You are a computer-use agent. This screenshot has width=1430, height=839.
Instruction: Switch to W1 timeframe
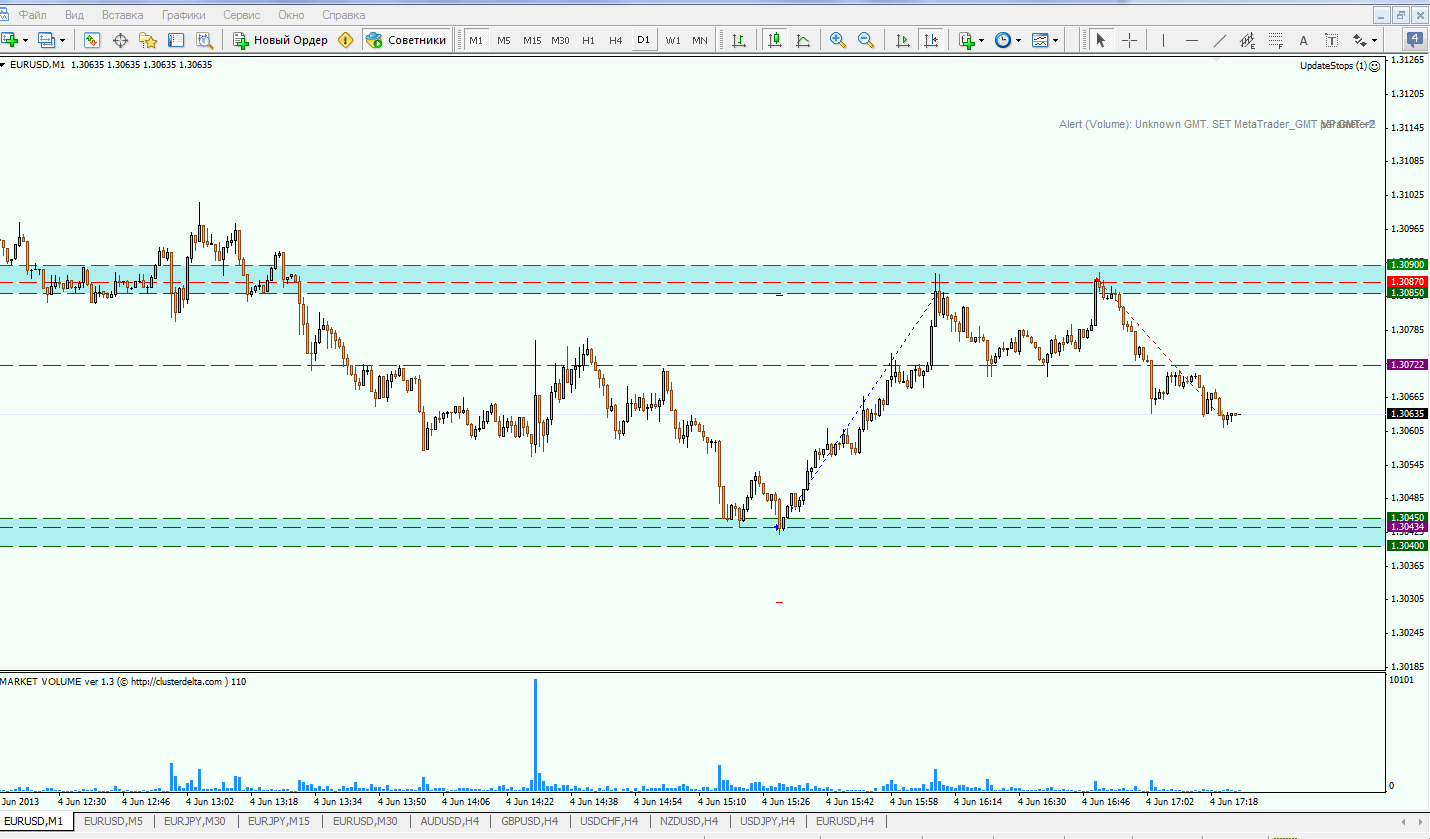click(x=673, y=40)
